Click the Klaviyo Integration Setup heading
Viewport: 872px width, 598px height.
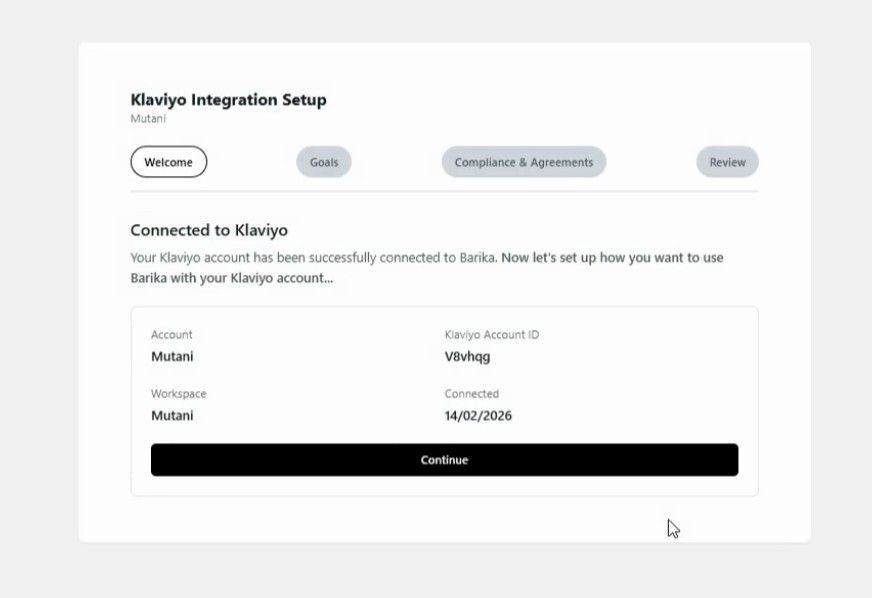228,99
